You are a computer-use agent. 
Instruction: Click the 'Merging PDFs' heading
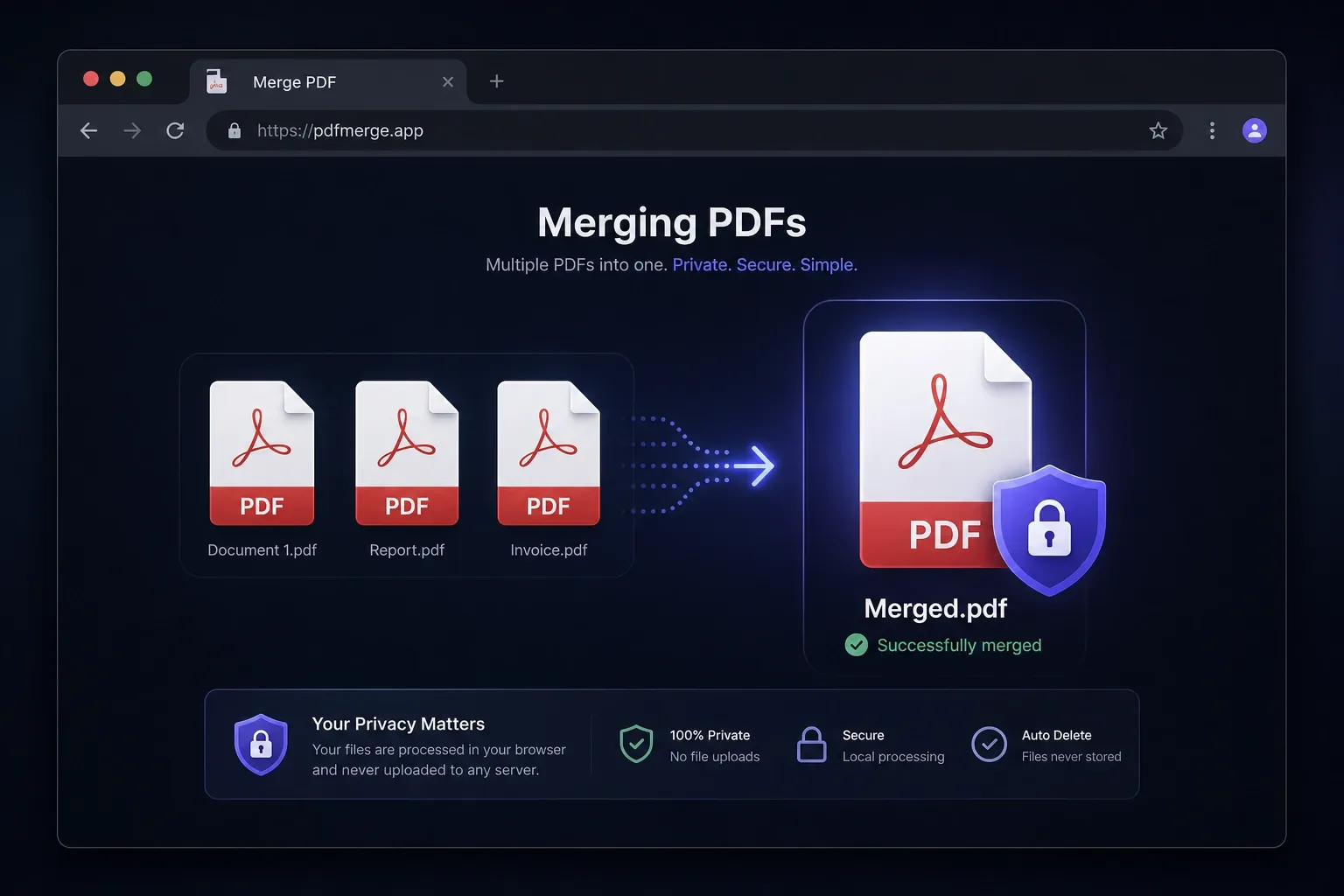(672, 222)
